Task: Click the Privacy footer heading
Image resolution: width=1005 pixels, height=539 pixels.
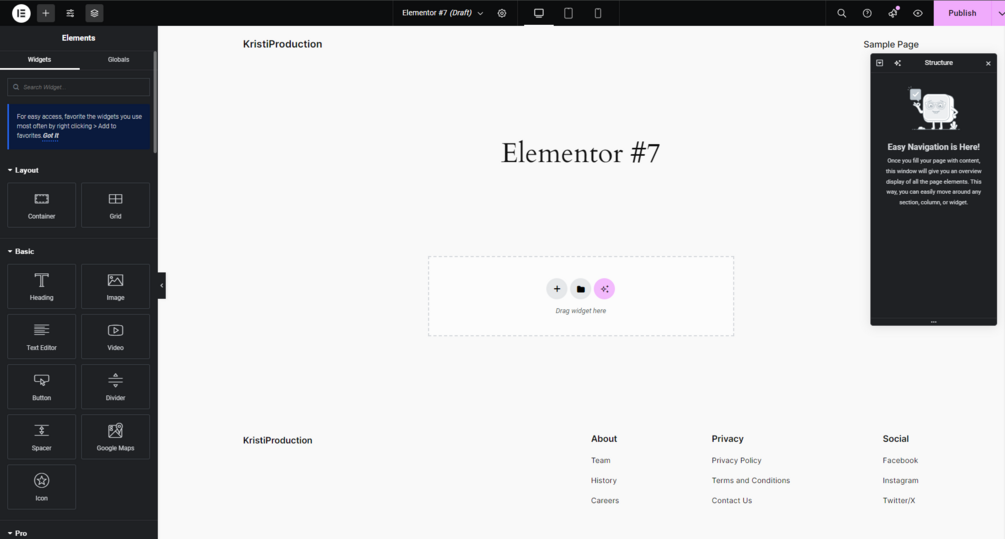Action: pos(727,439)
